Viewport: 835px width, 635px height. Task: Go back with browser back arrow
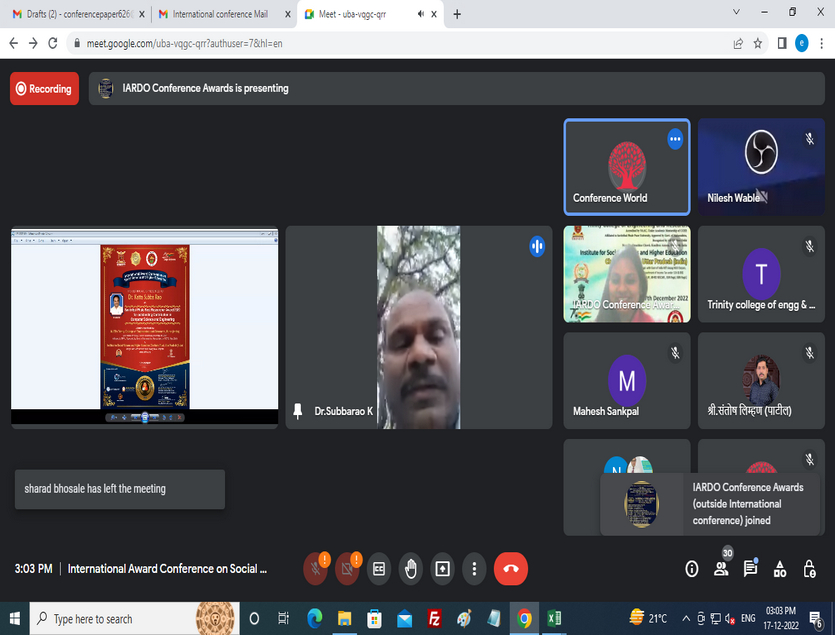point(14,43)
